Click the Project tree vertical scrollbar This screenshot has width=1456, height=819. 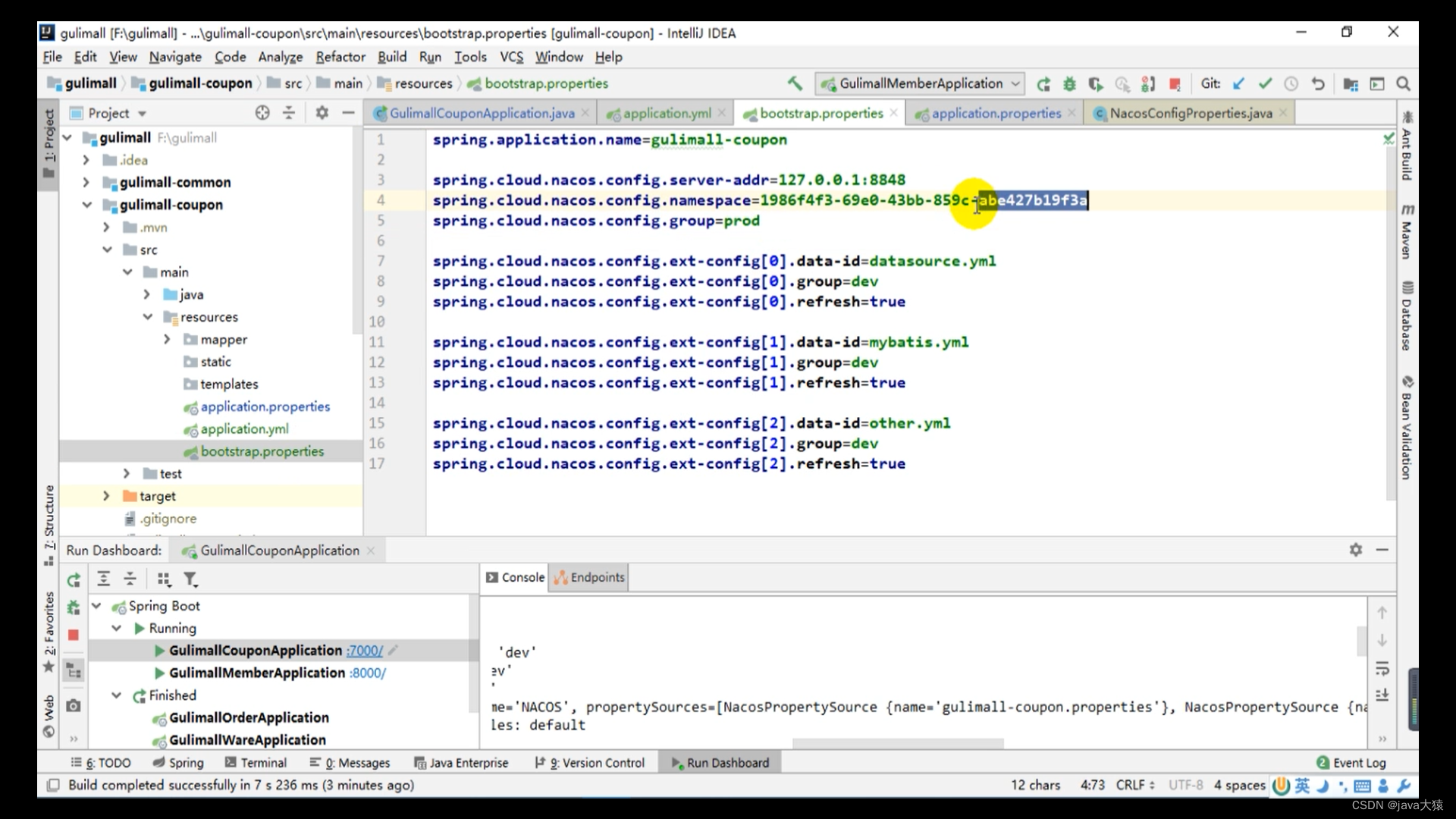[x=357, y=231]
